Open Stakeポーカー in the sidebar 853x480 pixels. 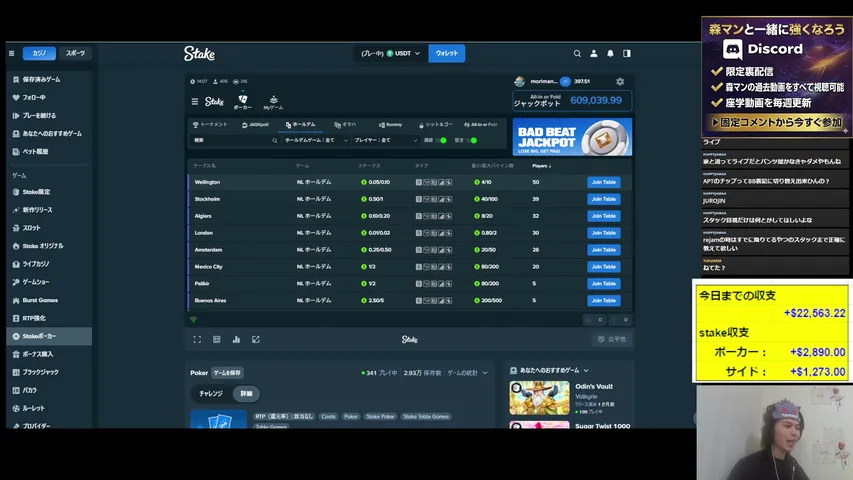pos(49,336)
